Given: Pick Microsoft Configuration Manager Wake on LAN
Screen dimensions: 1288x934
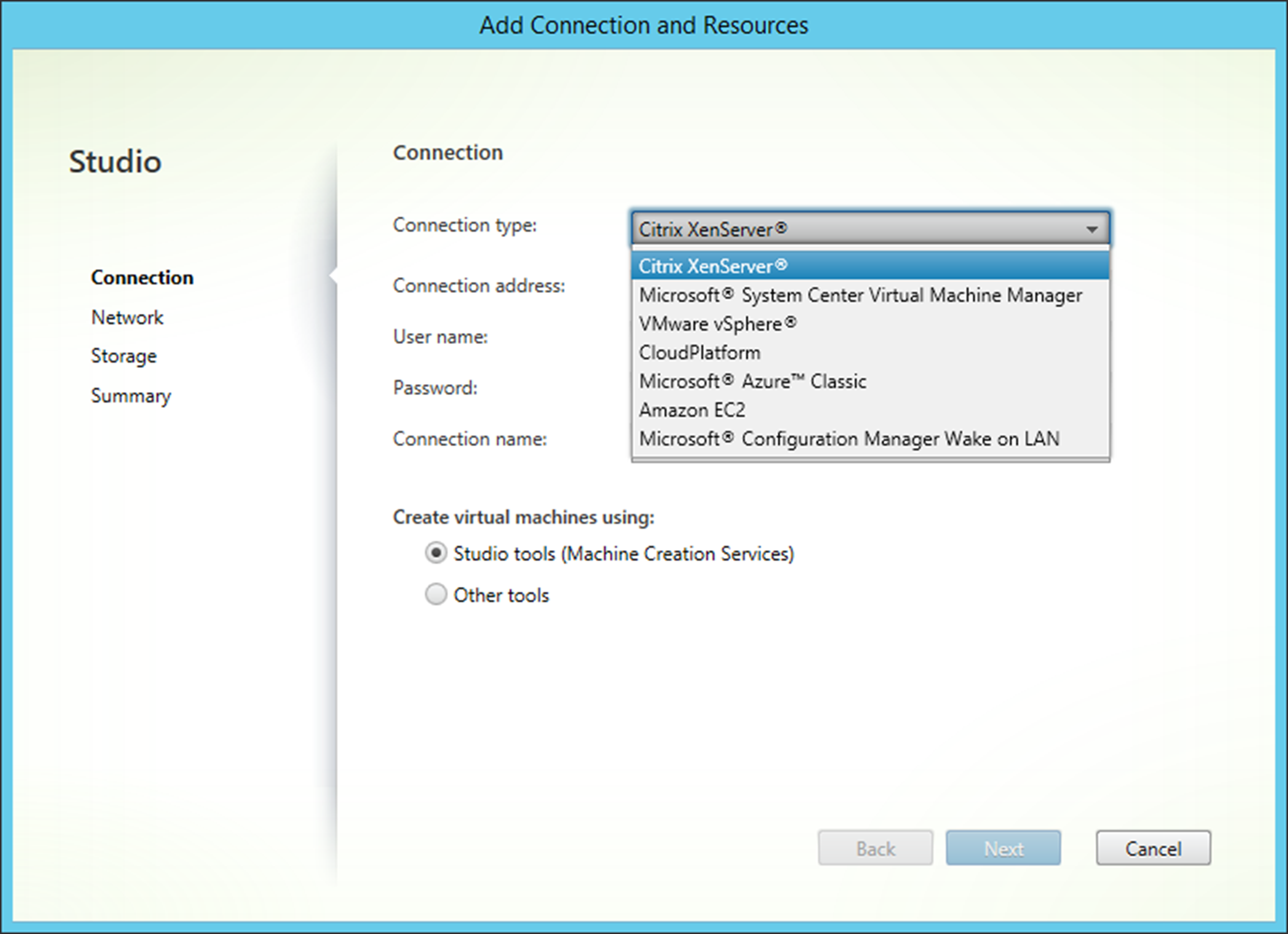Looking at the screenshot, I should click(x=870, y=439).
